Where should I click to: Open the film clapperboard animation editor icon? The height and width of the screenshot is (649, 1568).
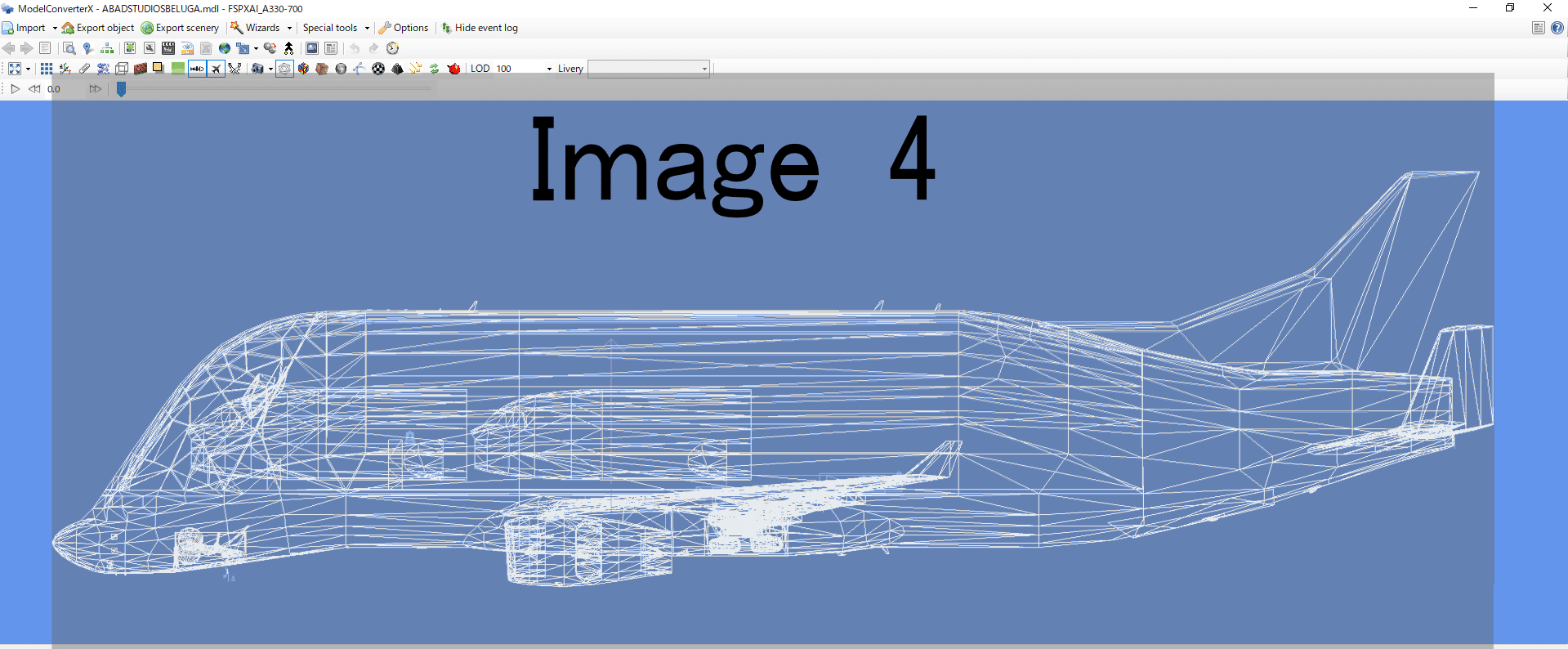(x=168, y=48)
